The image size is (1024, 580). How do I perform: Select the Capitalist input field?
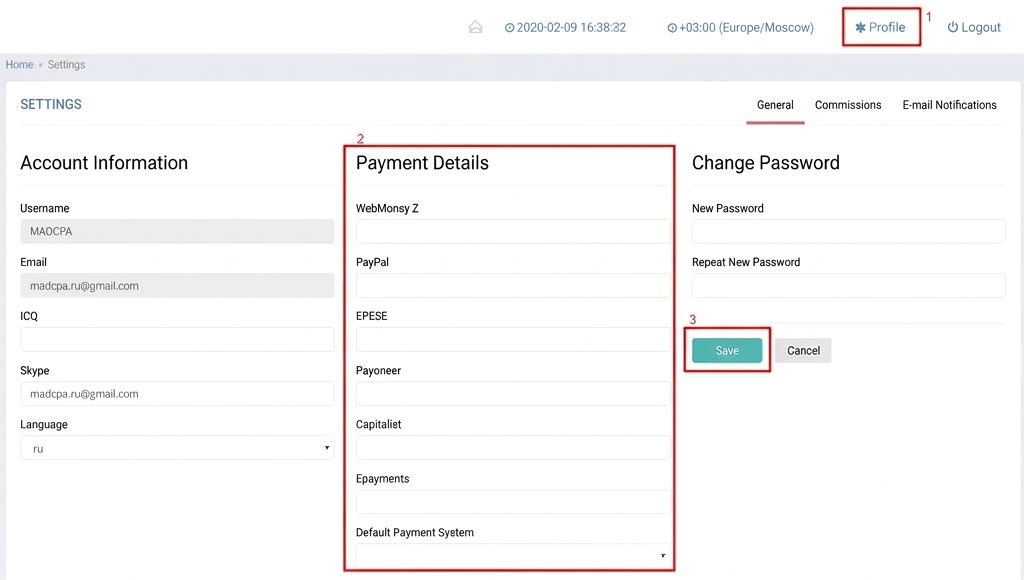point(513,448)
